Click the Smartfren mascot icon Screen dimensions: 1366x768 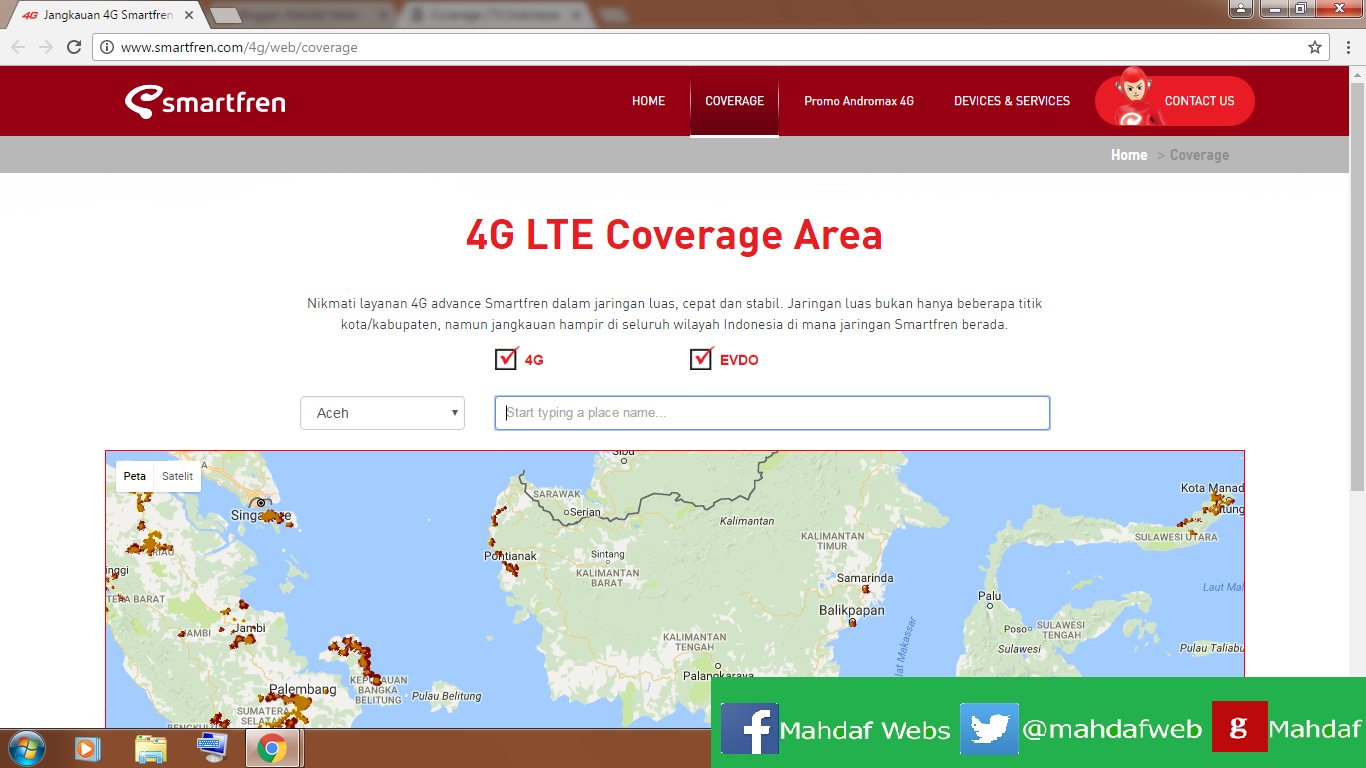point(1135,98)
